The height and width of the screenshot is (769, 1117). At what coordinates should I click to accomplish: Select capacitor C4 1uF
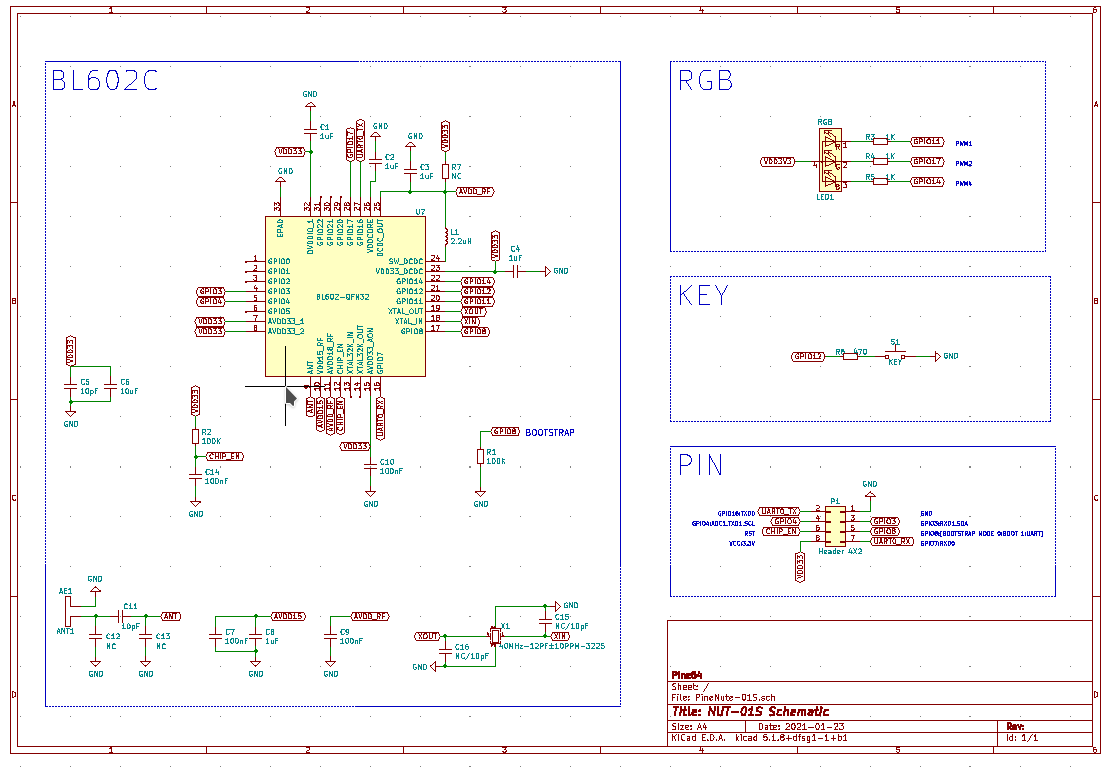point(515,272)
